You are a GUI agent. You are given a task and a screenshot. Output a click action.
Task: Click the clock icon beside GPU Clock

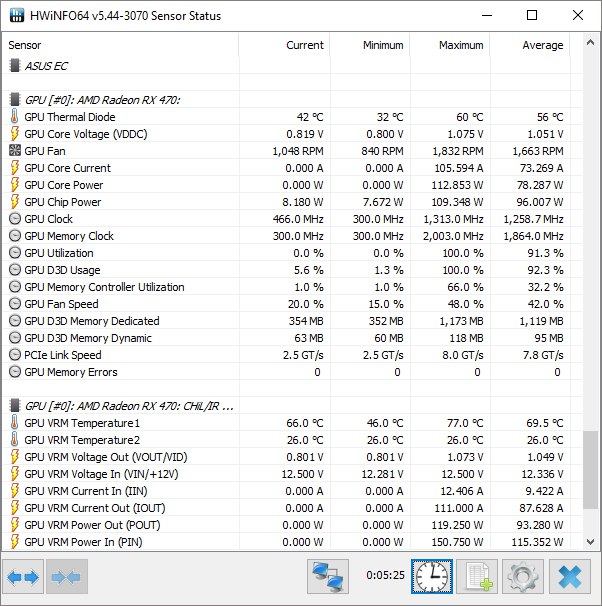click(x=15, y=219)
